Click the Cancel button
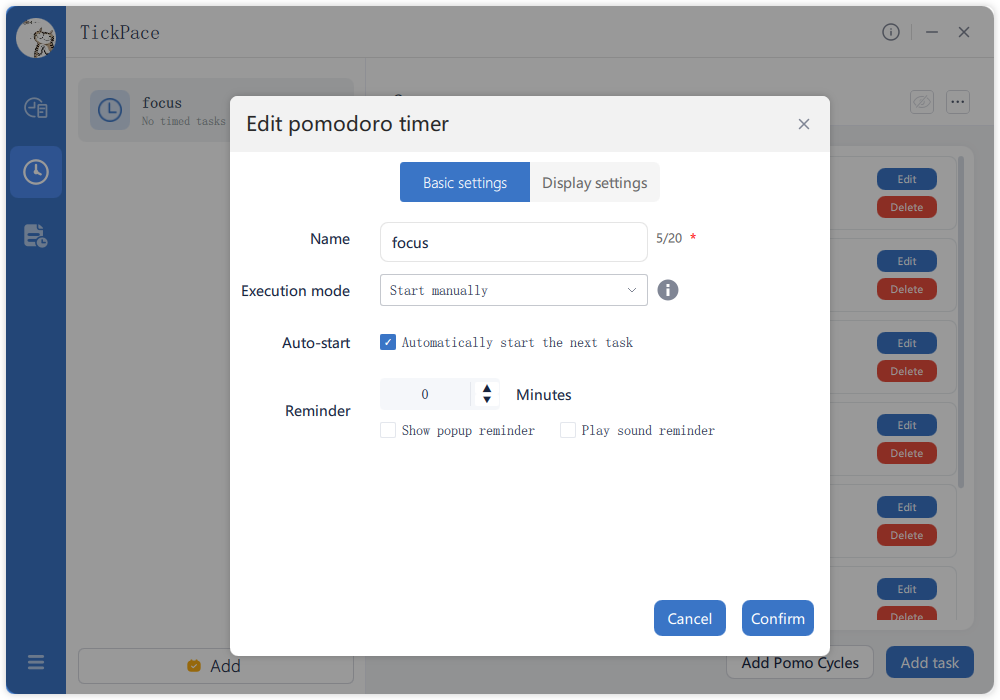 click(x=689, y=618)
